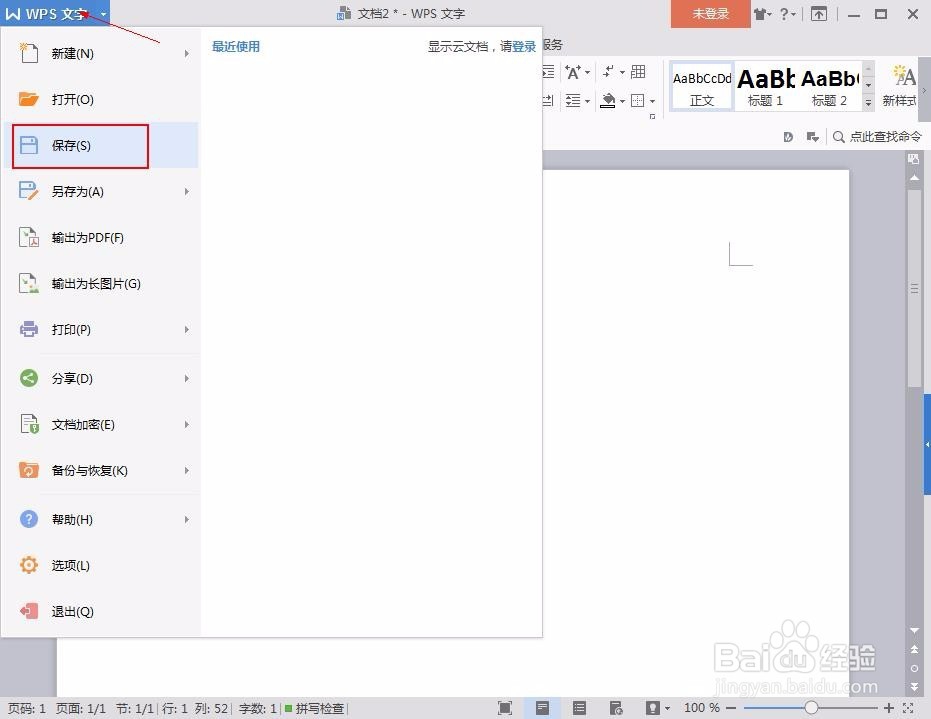Open the 帮助(H) menu entry

(100, 520)
